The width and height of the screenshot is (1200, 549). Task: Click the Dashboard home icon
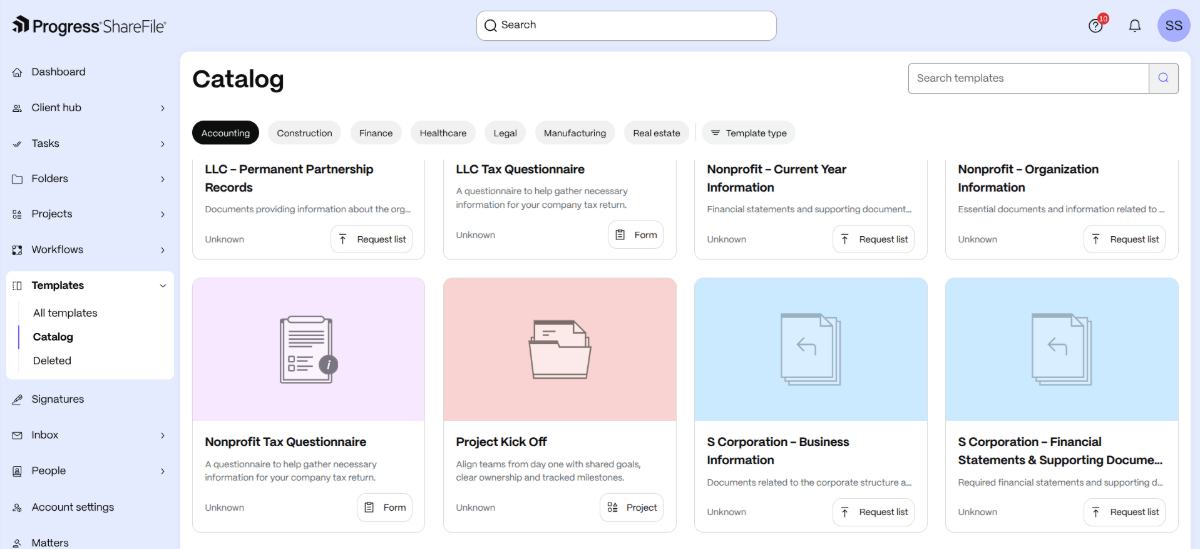tap(17, 72)
